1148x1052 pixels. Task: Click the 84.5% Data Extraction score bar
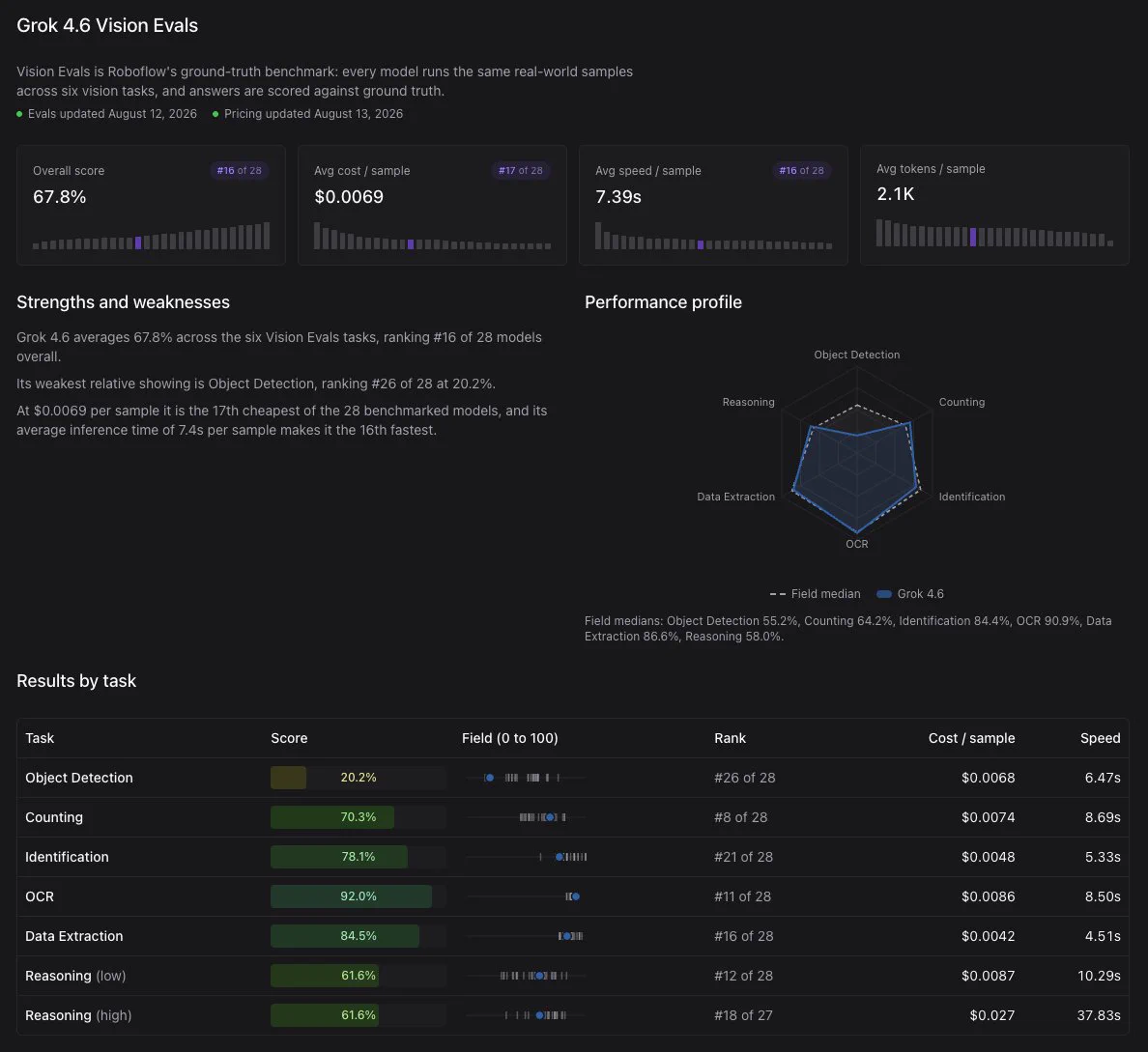pos(358,936)
